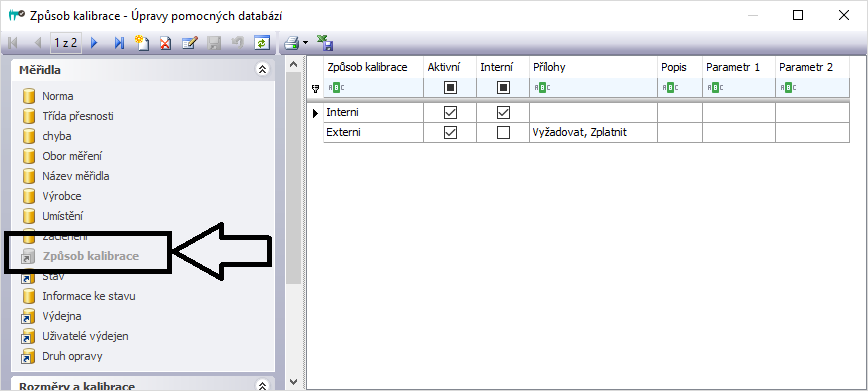Sort by Popis column header
868x391 pixels.
[680, 68]
